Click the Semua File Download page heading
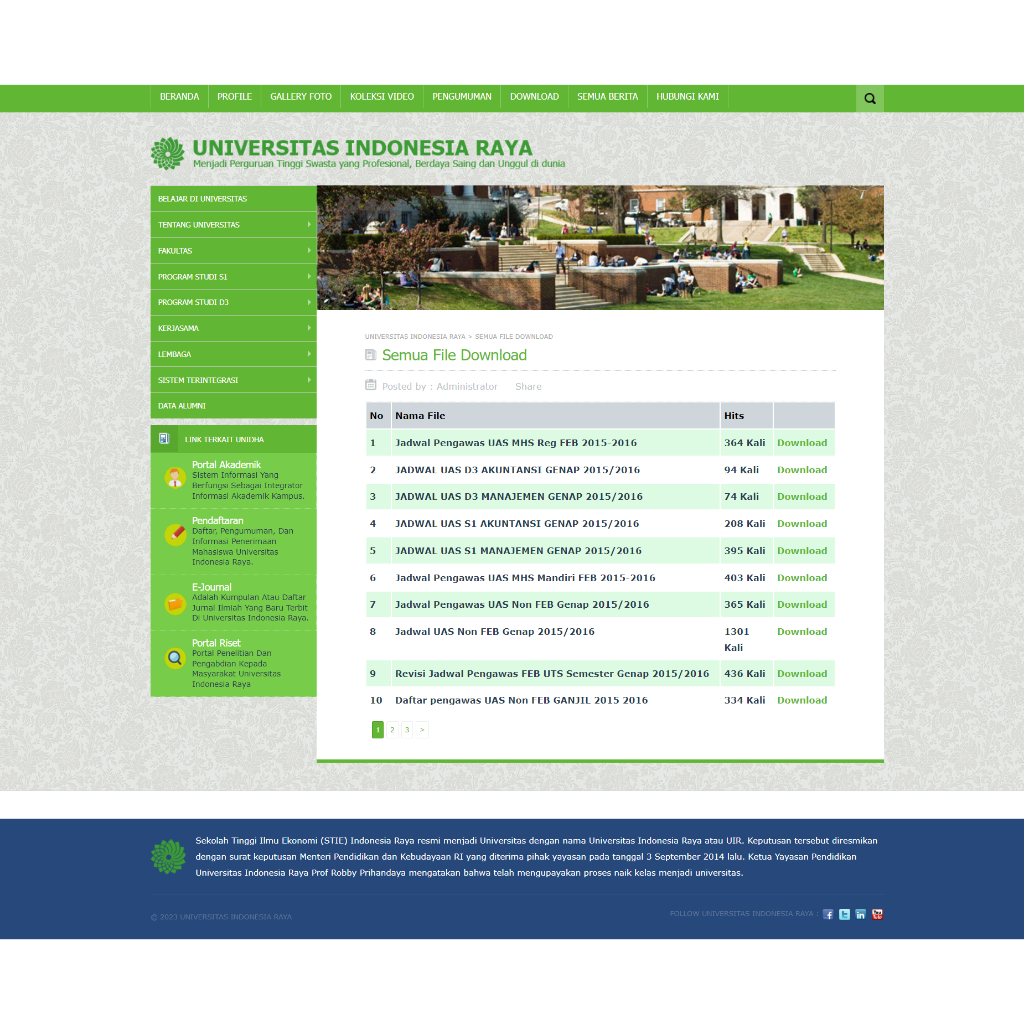Viewport: 1024px width, 1024px height. pyautogui.click(x=455, y=355)
